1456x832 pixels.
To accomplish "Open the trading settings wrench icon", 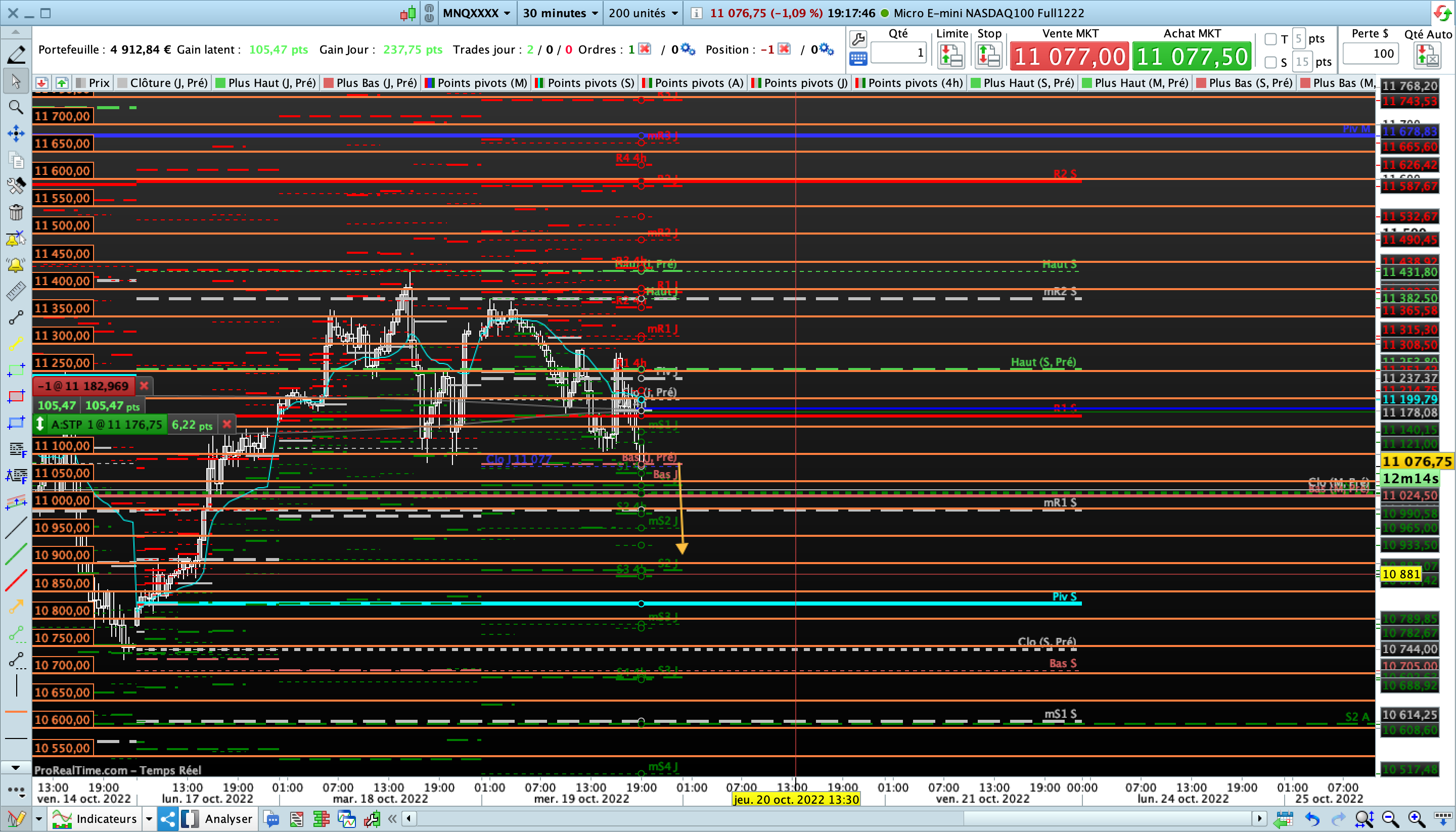I will coord(858,39).
